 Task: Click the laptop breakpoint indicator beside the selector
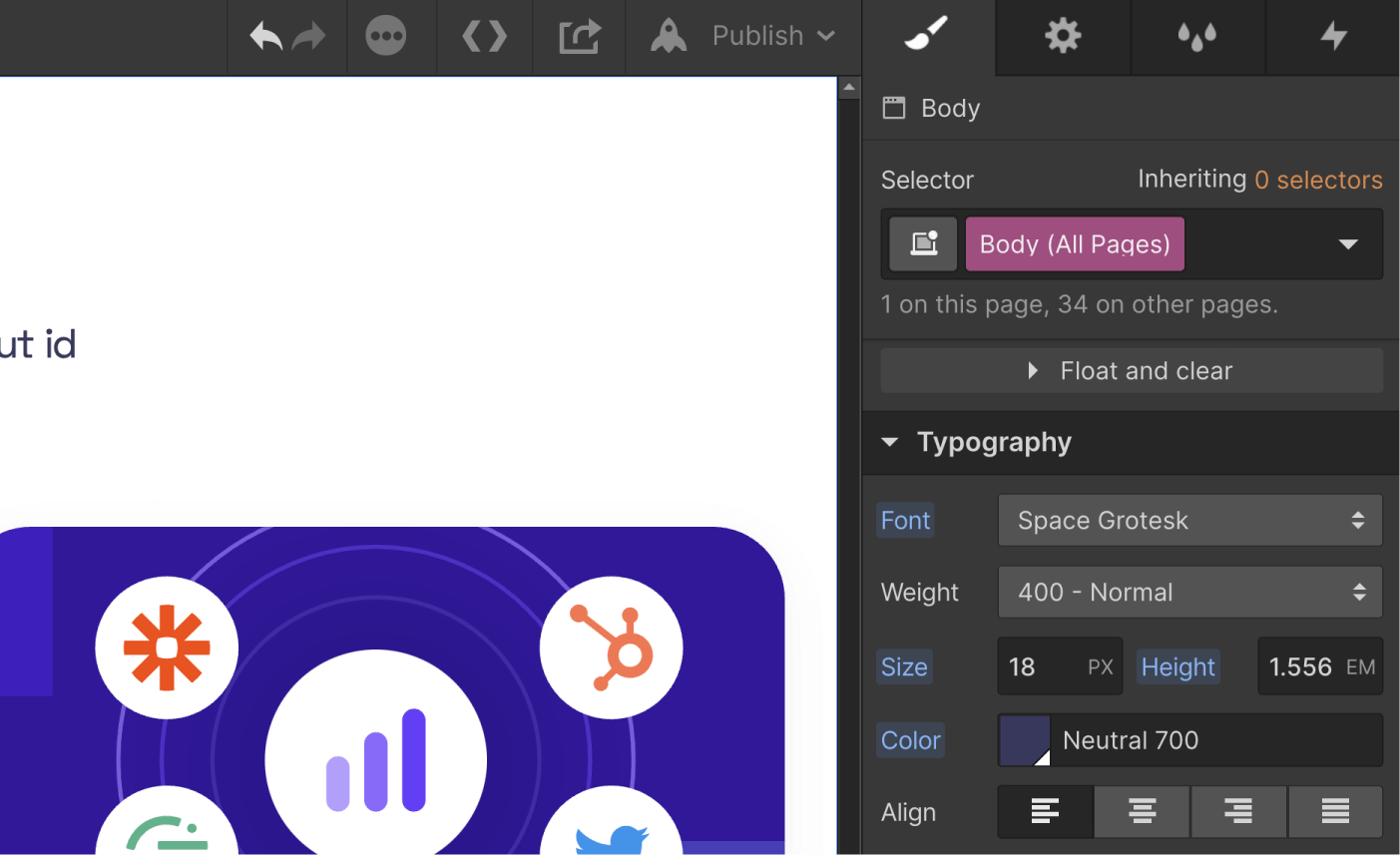tap(922, 243)
